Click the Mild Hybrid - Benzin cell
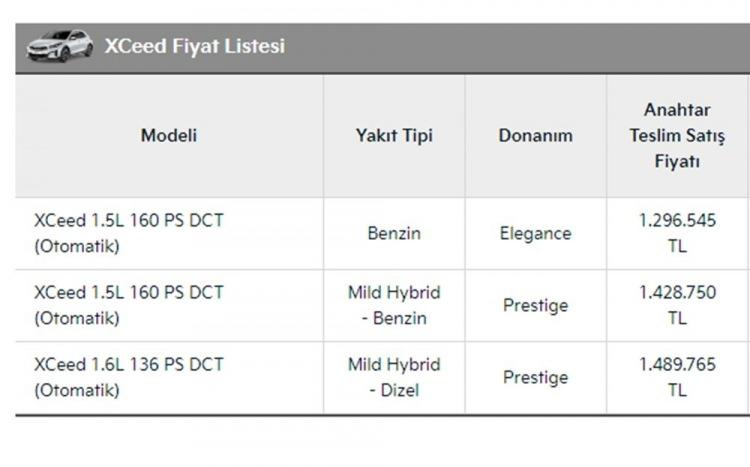 (x=394, y=305)
